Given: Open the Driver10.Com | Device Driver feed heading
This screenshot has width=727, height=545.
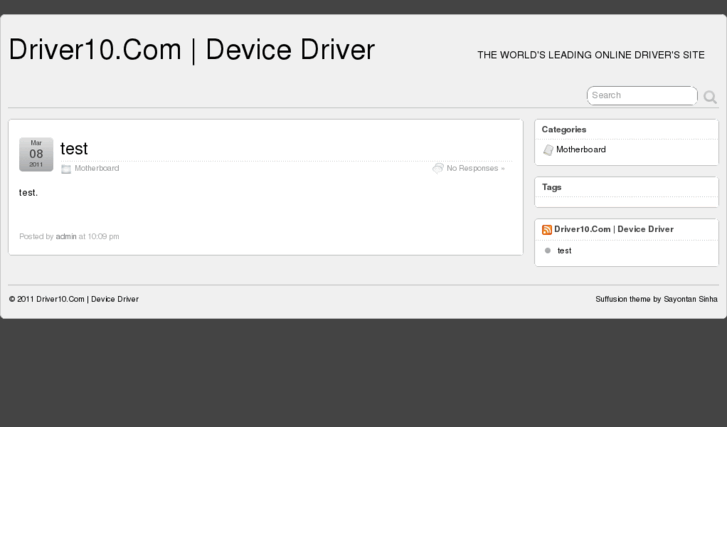Looking at the screenshot, I should tap(614, 229).
